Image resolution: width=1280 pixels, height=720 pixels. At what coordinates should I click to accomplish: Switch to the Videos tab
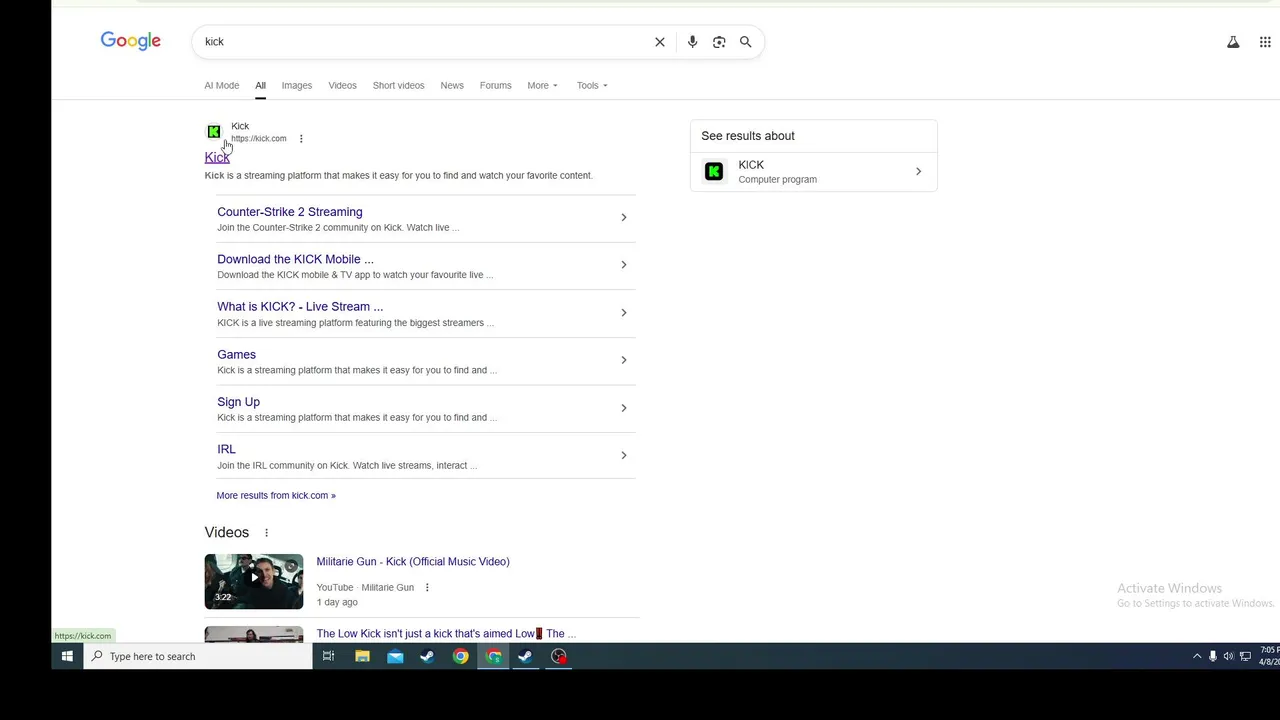click(342, 85)
